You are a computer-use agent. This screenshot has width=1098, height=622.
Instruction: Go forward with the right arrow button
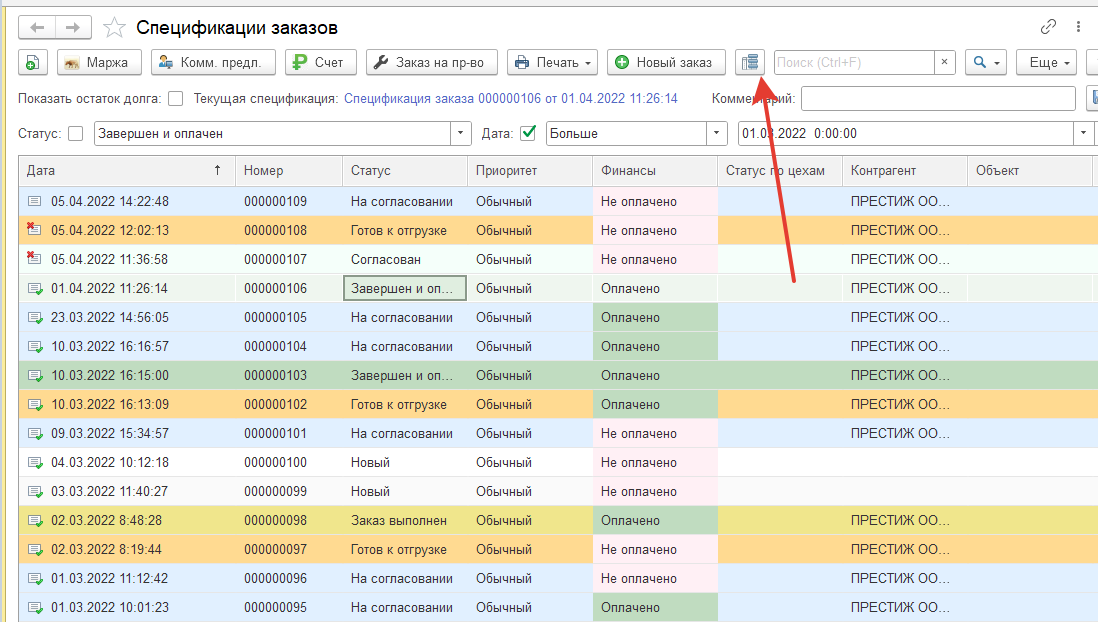coord(73,27)
